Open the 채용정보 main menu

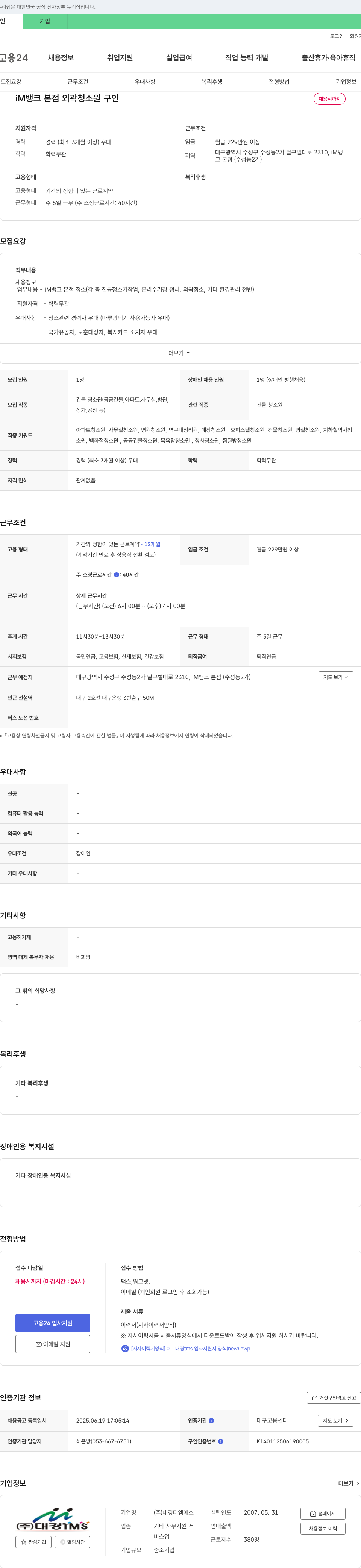click(x=61, y=58)
